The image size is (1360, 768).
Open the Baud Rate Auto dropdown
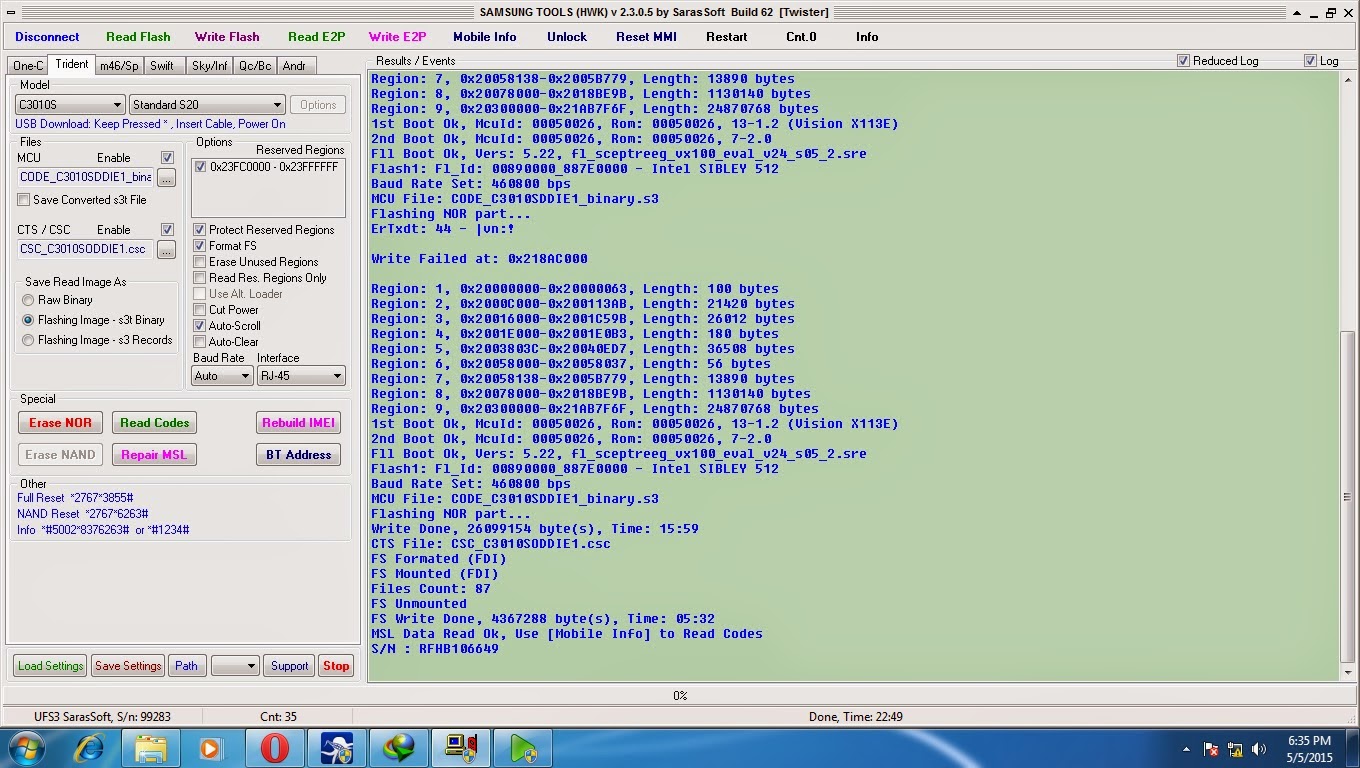222,376
